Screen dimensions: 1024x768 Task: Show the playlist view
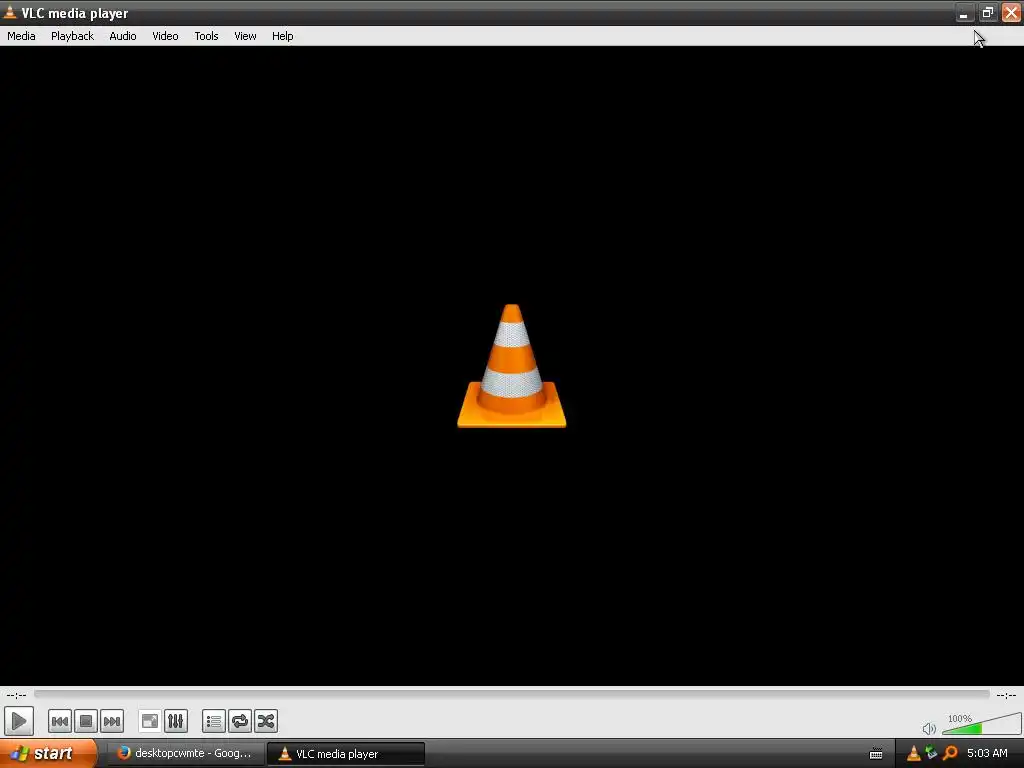point(214,721)
